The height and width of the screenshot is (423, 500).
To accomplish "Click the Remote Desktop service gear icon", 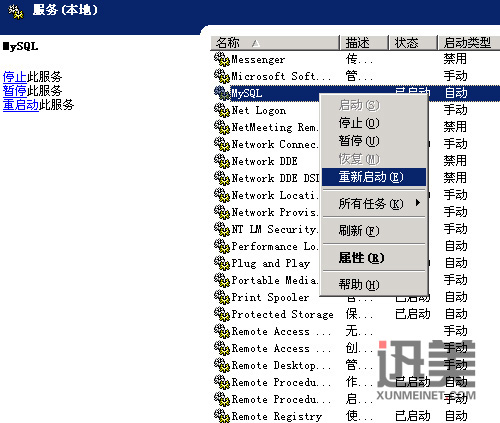I will [222, 365].
